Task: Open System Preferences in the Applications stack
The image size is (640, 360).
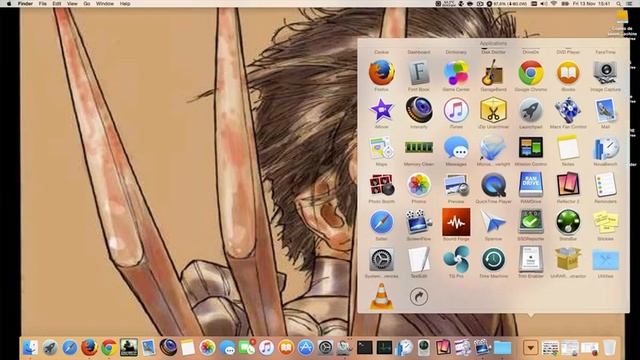Action: [381, 260]
